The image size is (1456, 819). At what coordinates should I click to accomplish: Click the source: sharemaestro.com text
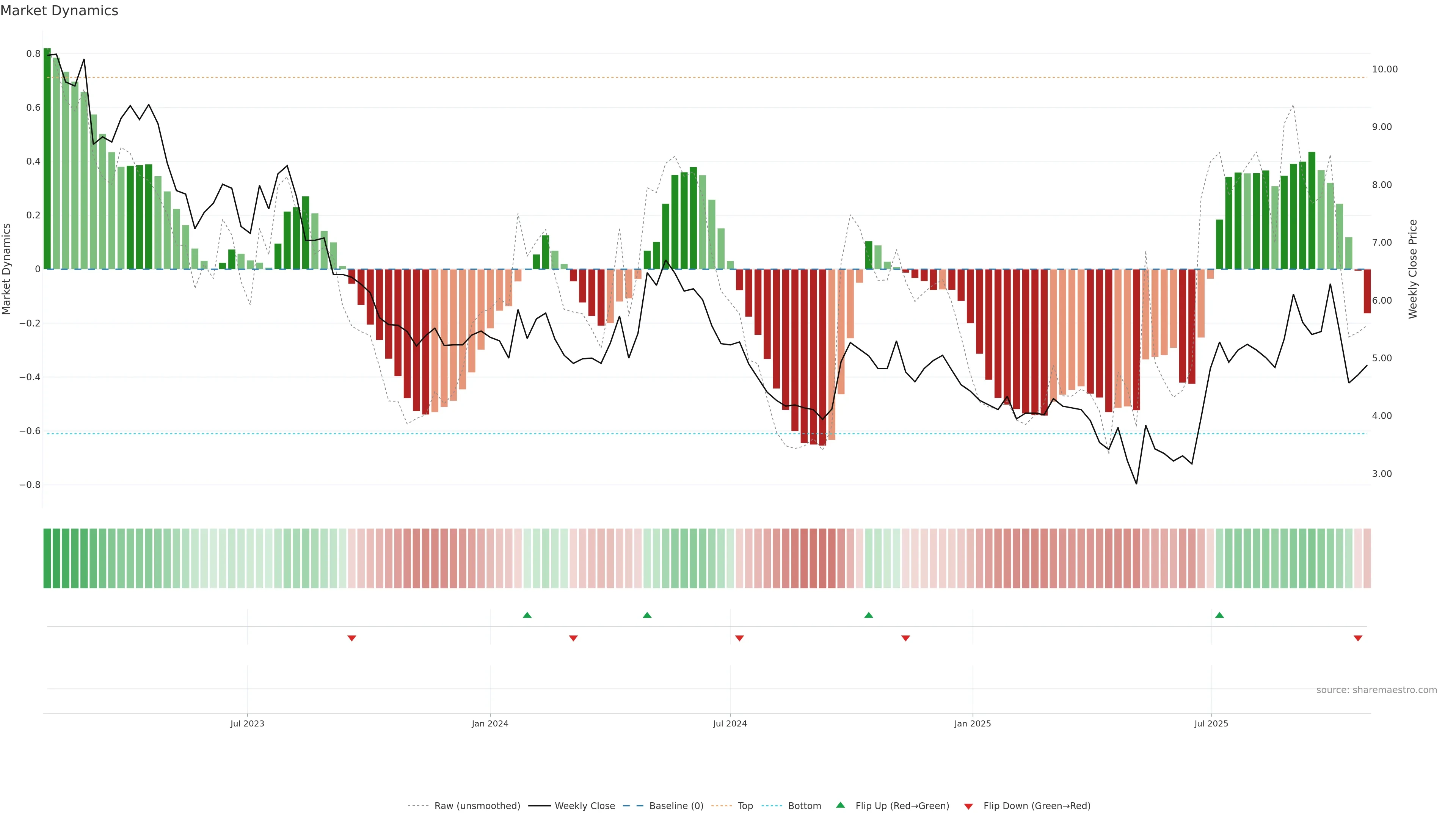(1376, 690)
